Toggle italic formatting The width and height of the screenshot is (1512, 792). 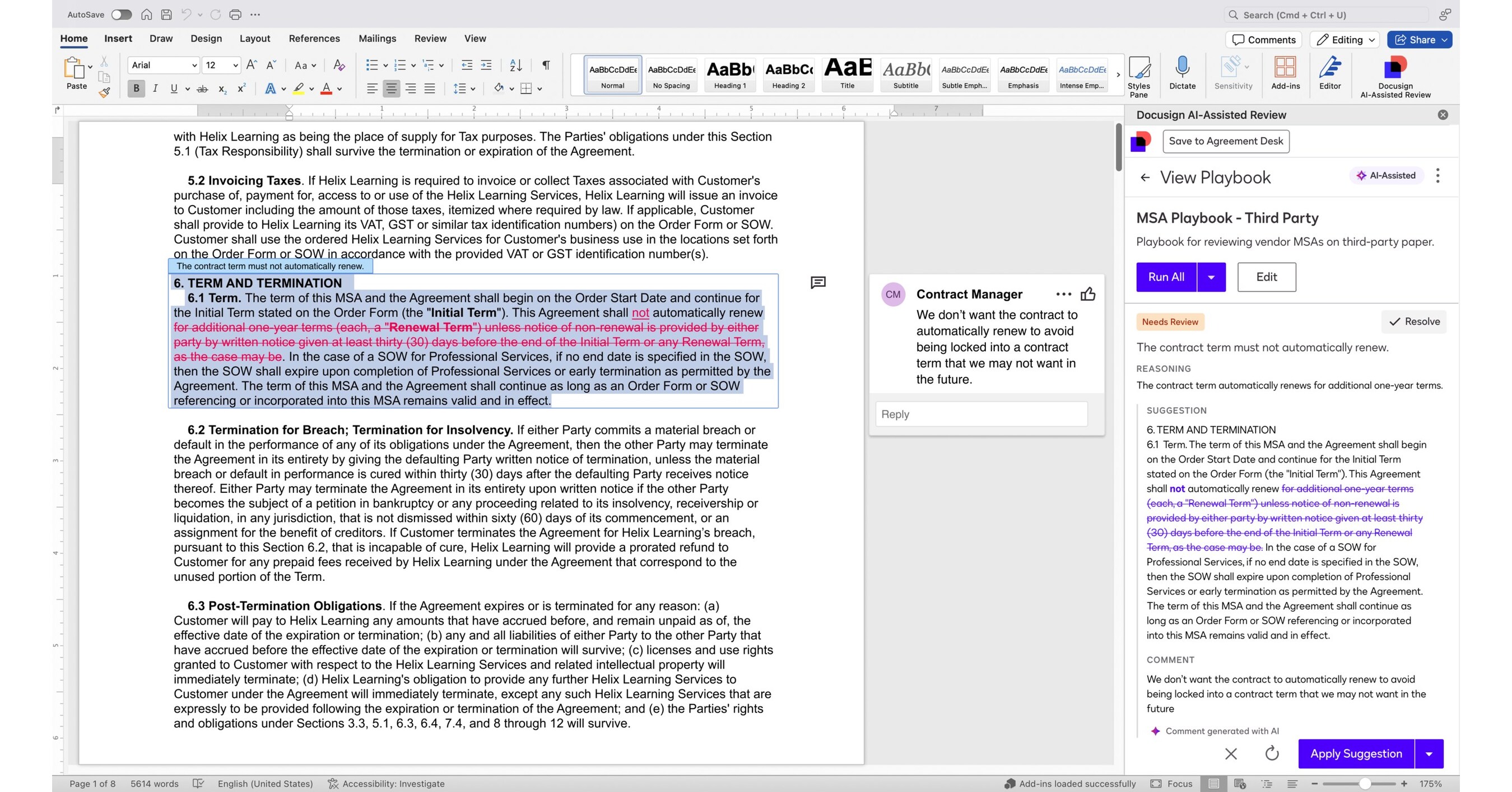click(x=155, y=88)
